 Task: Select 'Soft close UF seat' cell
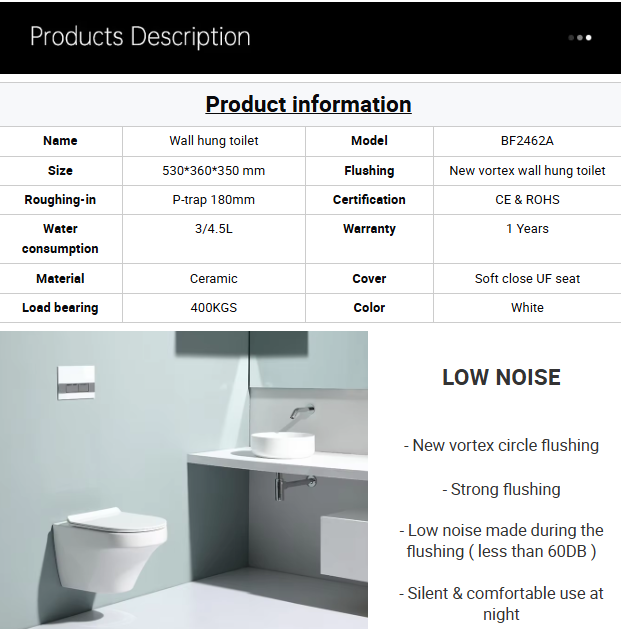coord(527,278)
